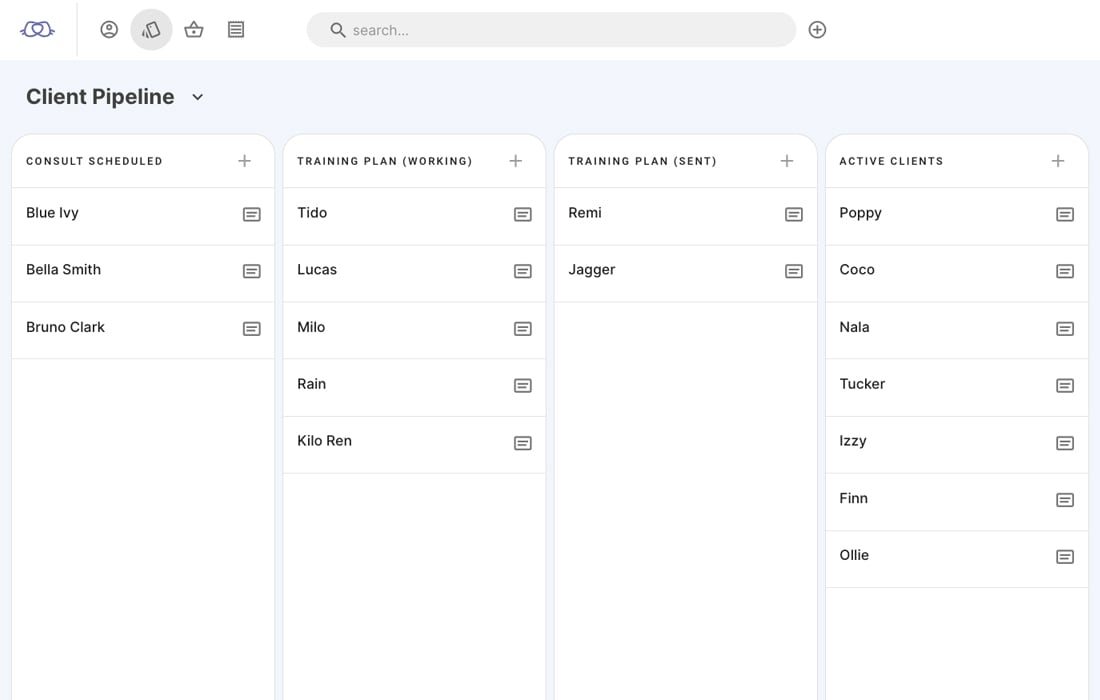The width and height of the screenshot is (1100, 700).
Task: Select the Nala card name
Action: (x=854, y=327)
